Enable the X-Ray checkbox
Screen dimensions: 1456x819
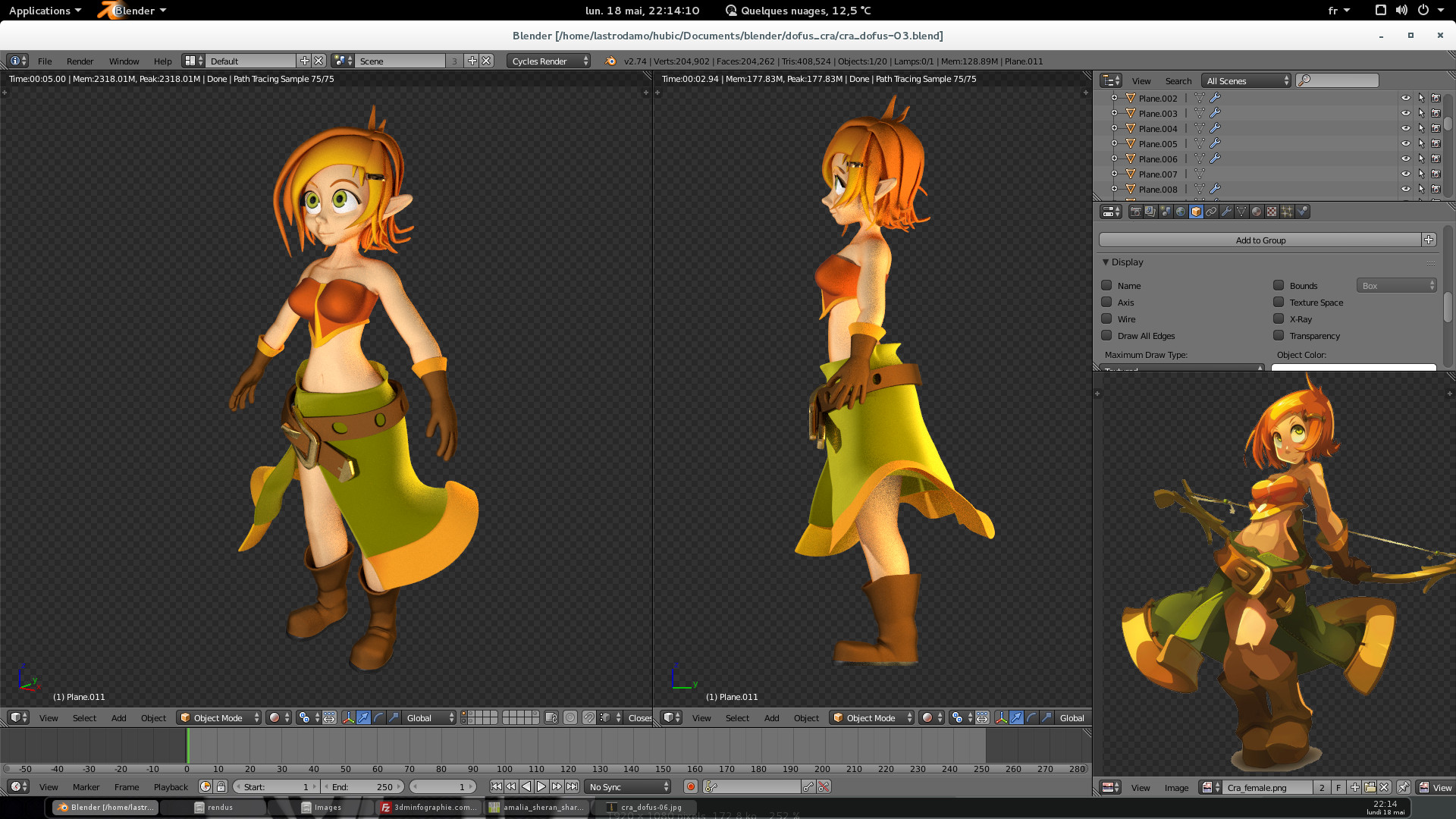pyautogui.click(x=1279, y=318)
